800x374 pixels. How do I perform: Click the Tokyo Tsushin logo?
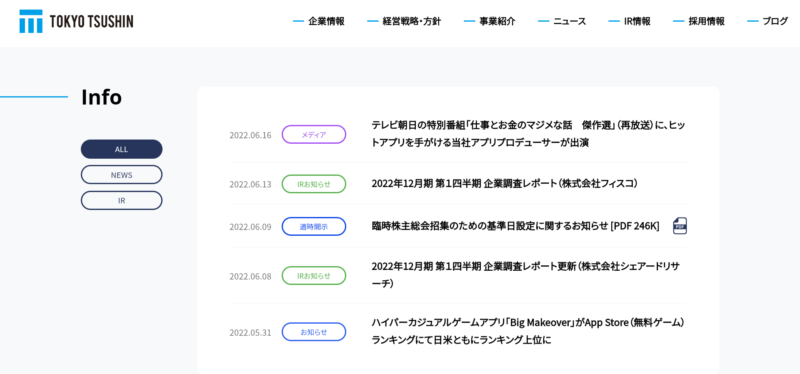[77, 21]
